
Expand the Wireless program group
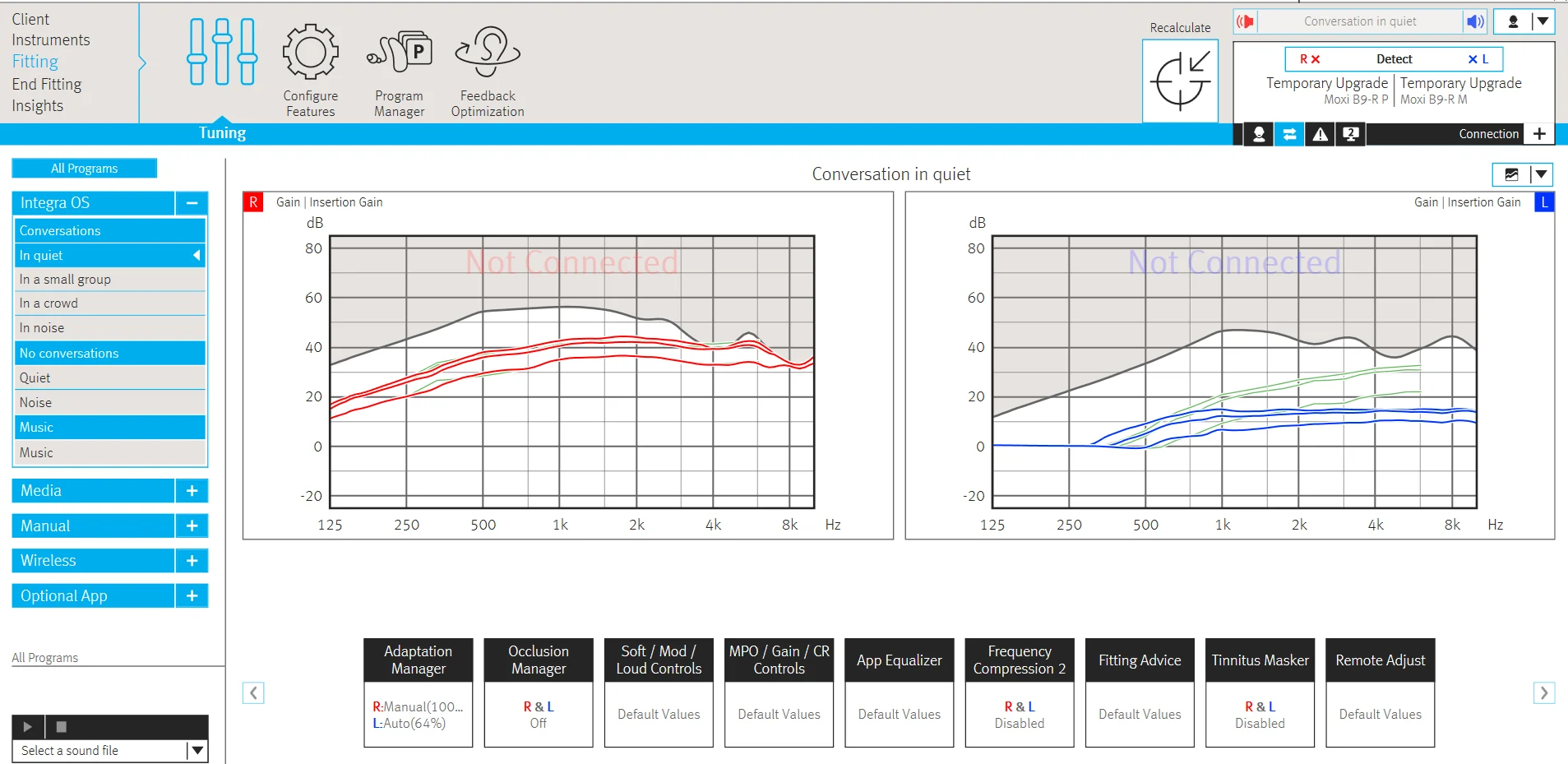(x=192, y=561)
